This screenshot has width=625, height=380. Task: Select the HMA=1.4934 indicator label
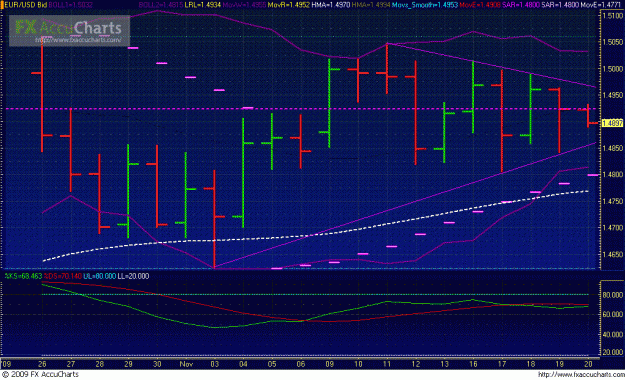click(370, 5)
